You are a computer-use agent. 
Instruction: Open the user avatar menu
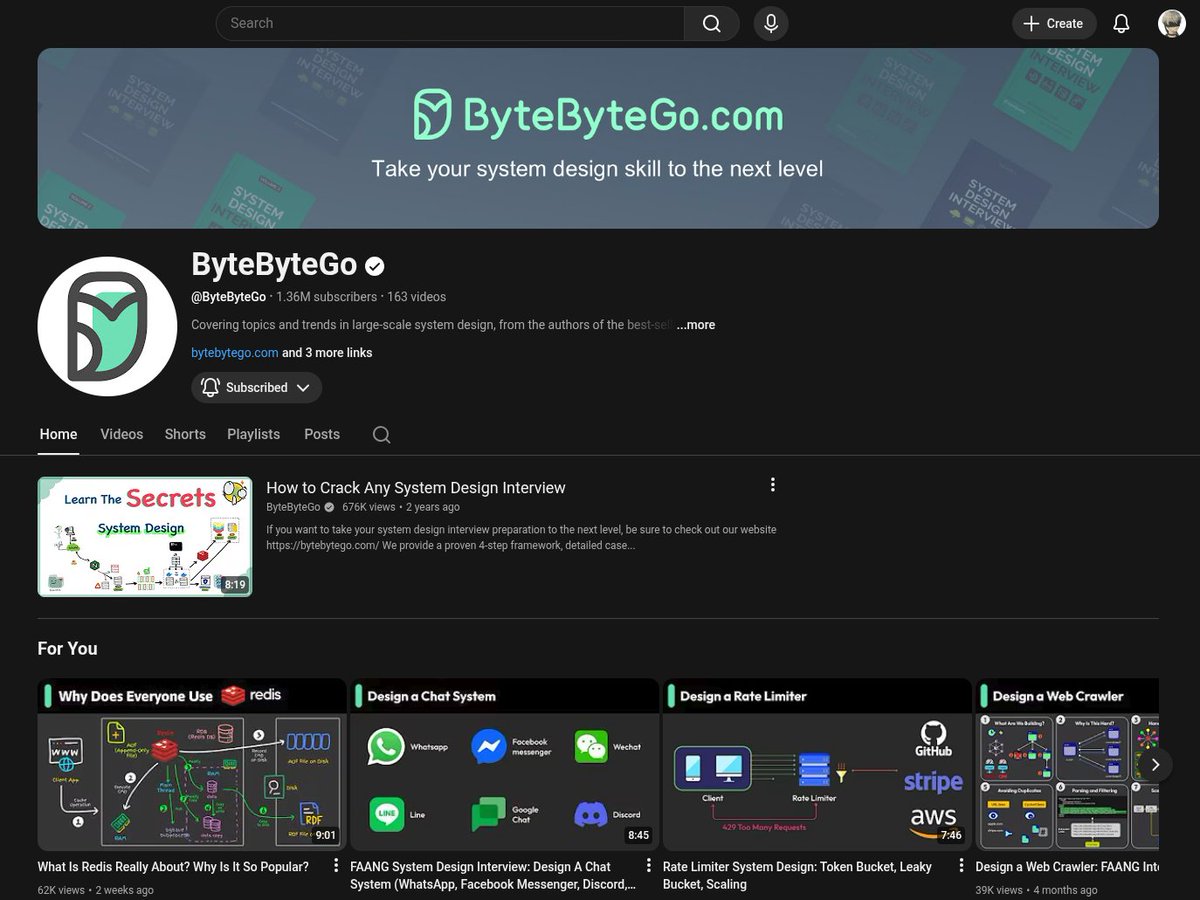1172,23
